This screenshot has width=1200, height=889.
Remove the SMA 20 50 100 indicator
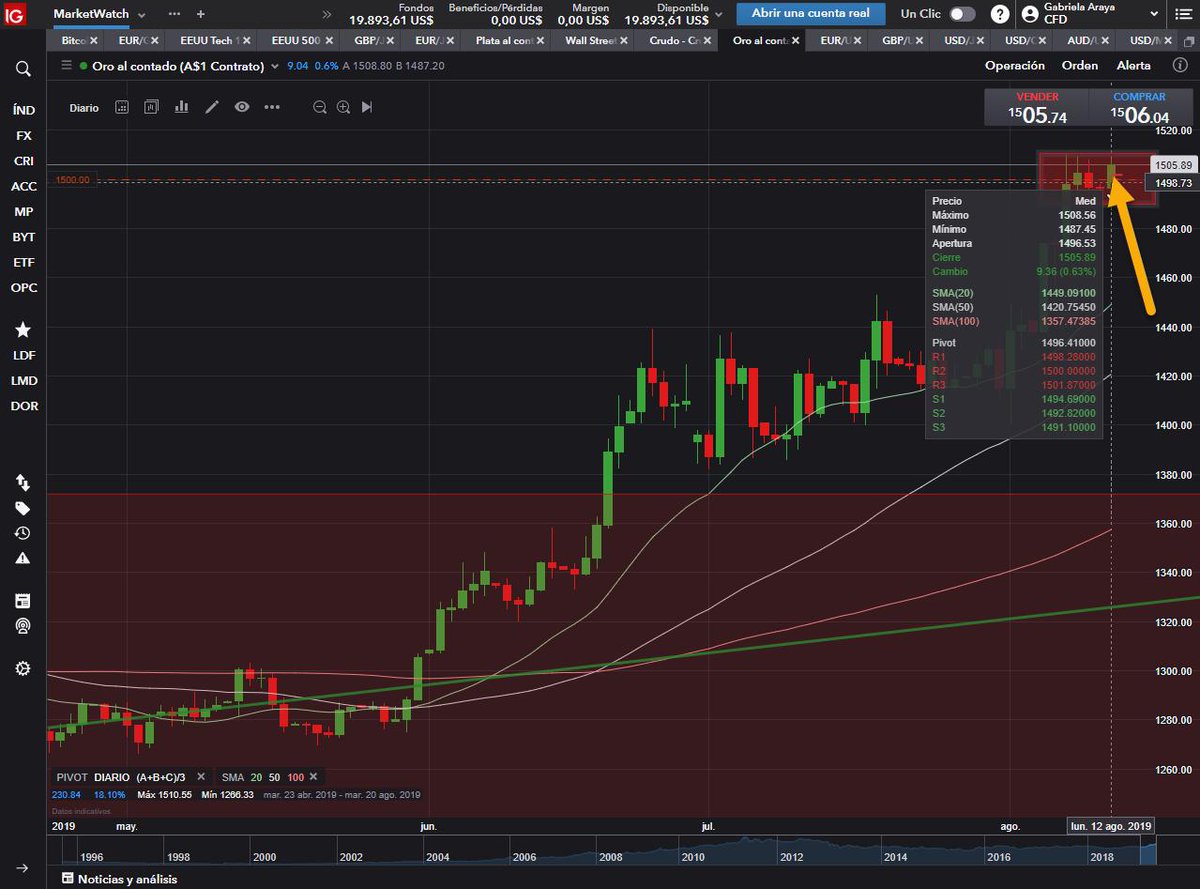(x=313, y=777)
